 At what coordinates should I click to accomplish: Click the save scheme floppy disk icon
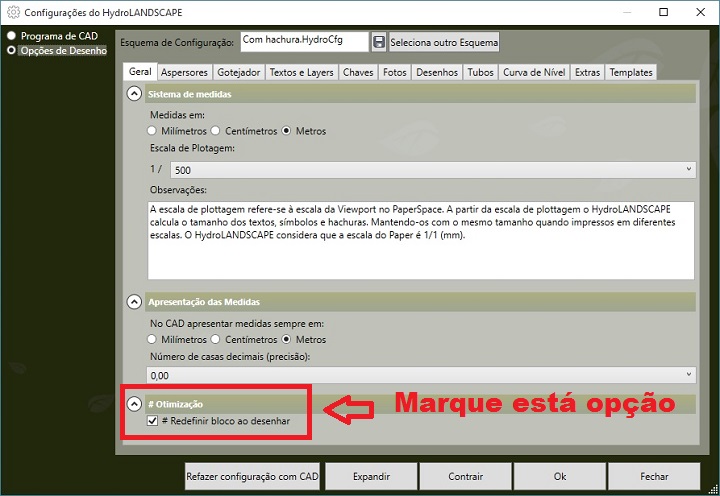pos(379,42)
